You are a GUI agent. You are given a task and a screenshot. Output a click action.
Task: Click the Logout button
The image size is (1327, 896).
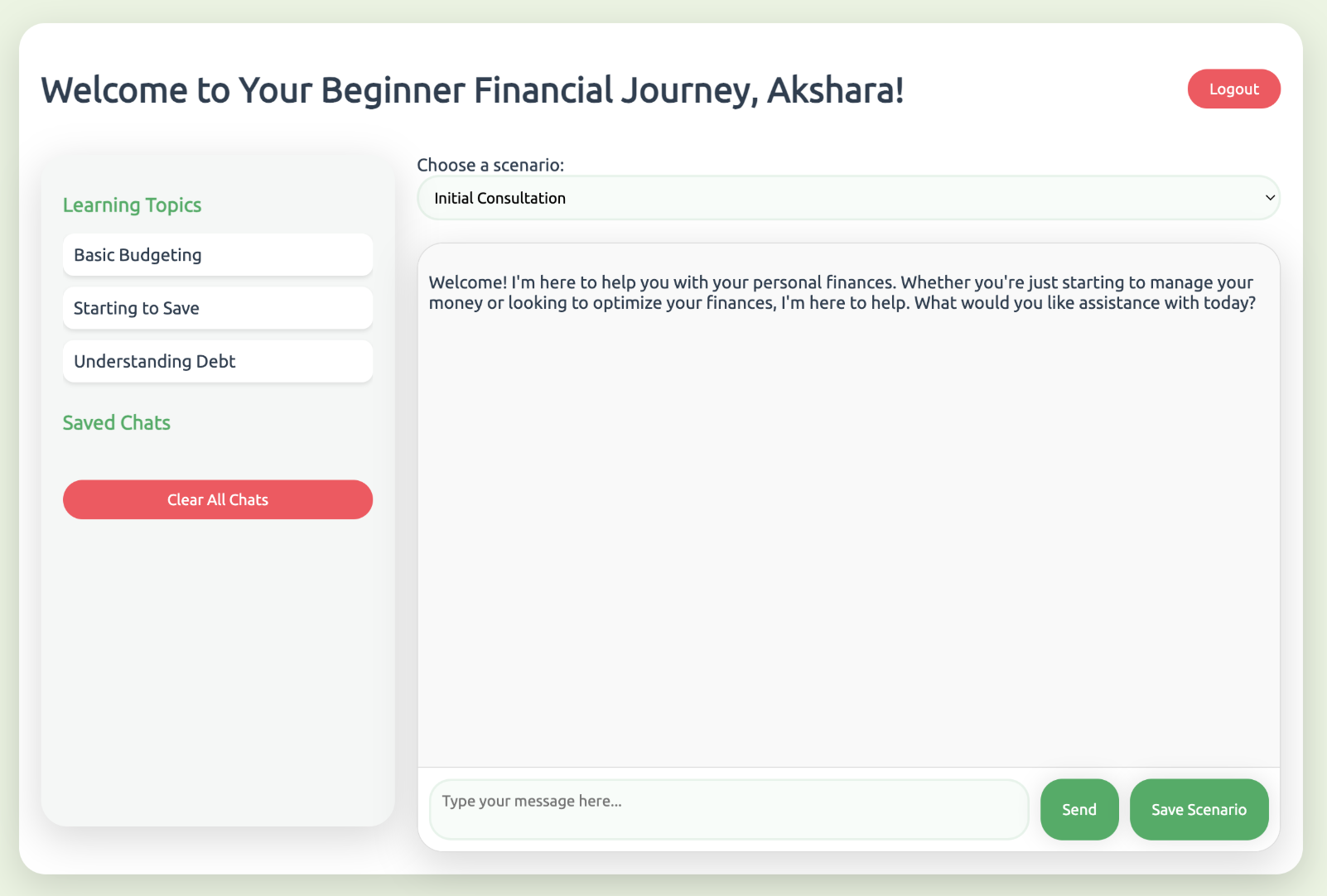(1233, 89)
